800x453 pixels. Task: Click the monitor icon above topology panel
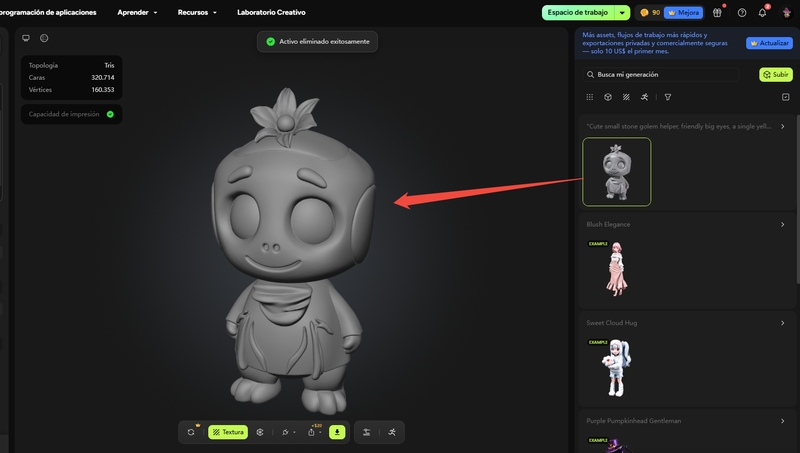pyautogui.click(x=26, y=38)
